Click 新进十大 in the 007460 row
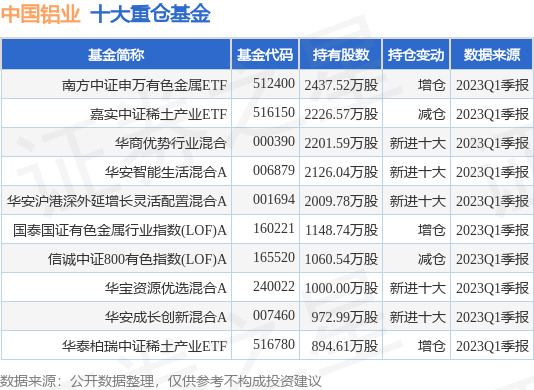534x390 pixels. (418, 317)
